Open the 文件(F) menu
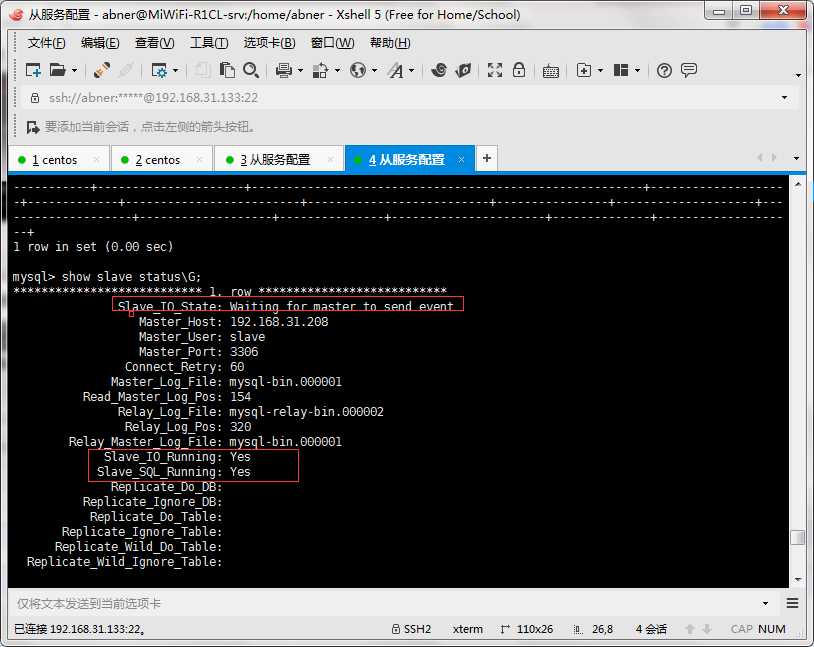The height and width of the screenshot is (647, 814). (x=46, y=43)
